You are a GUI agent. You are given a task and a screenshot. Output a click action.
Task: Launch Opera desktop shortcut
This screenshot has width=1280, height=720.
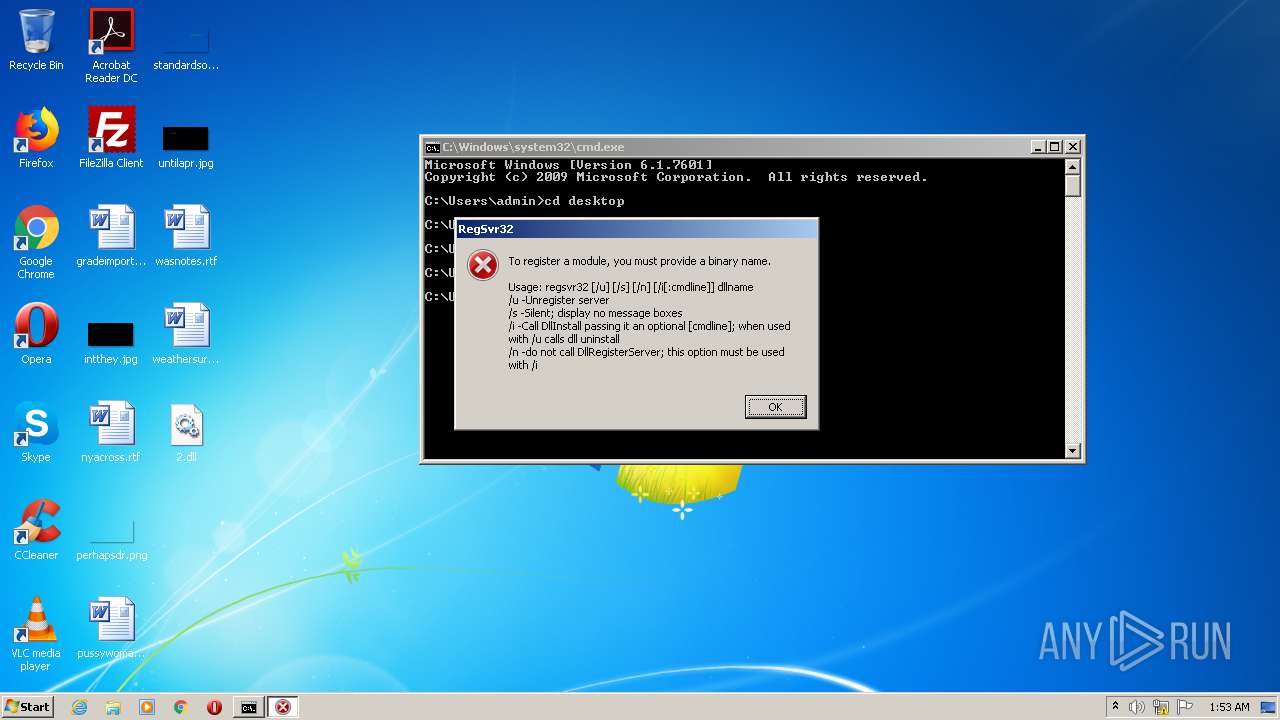pos(36,334)
